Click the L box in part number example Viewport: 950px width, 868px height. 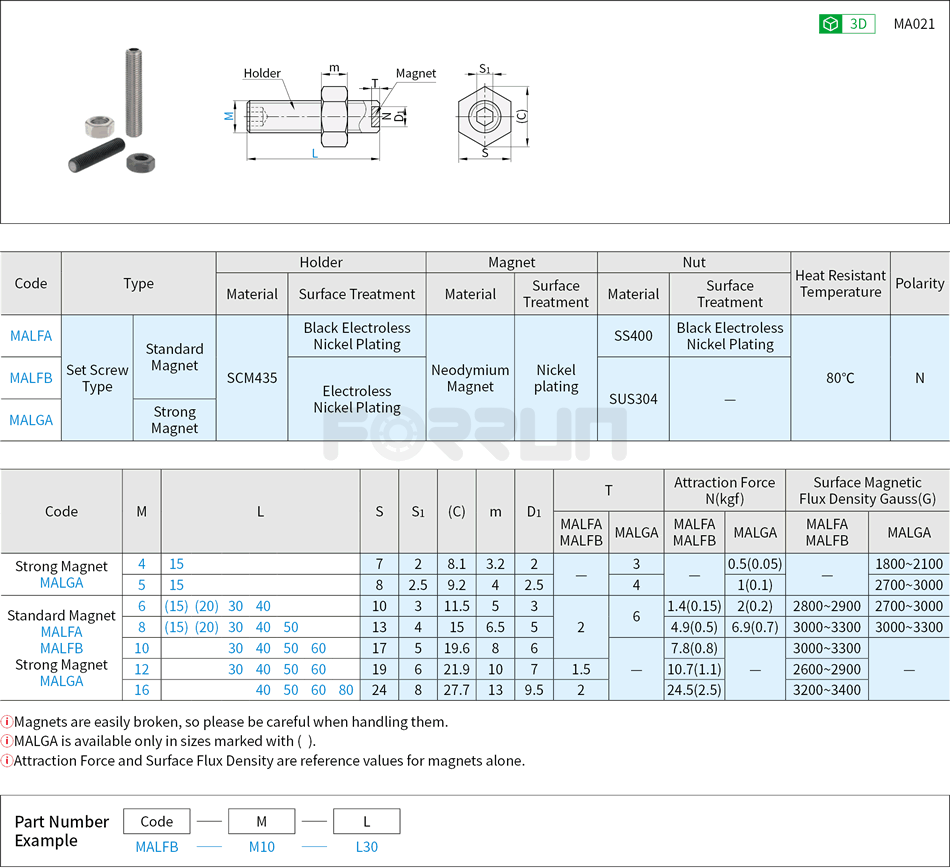pyautogui.click(x=366, y=821)
